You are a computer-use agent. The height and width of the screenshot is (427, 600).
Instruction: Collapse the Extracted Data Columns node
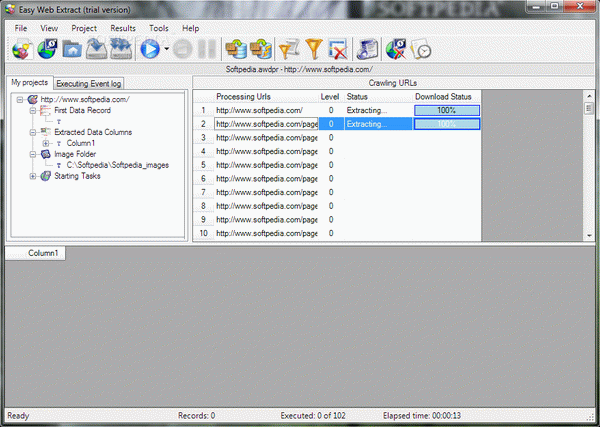[x=33, y=132]
